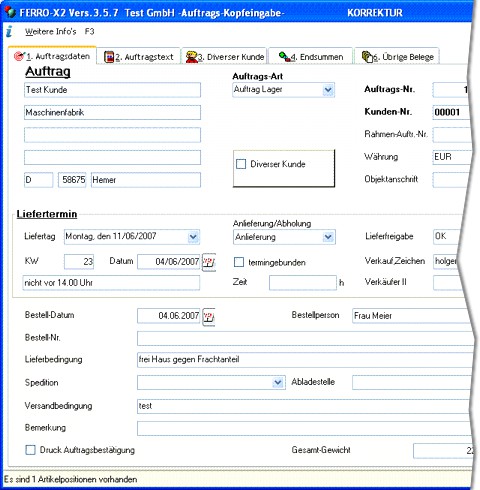Screen dimensions: 480x490
Task: Click the Test Kunde name field
Action: 112,90
